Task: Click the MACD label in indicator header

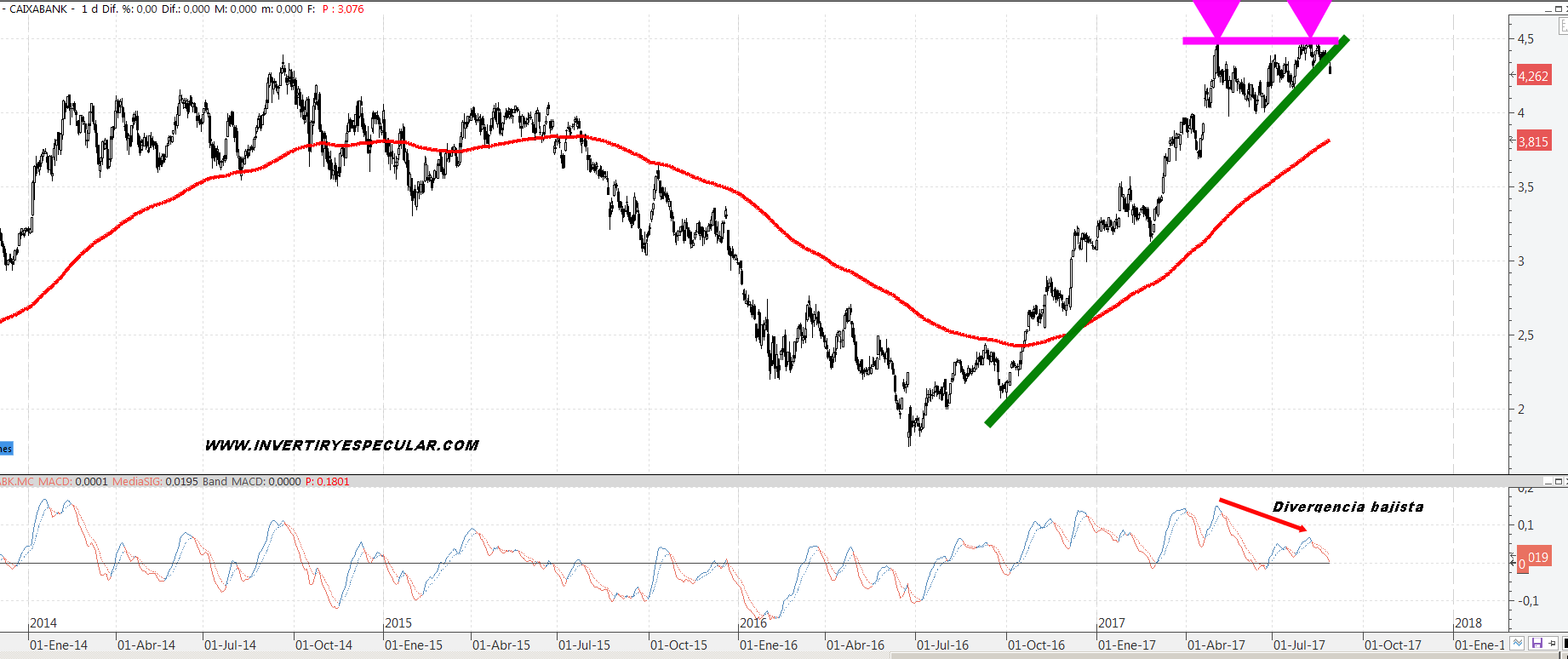Action: point(54,482)
